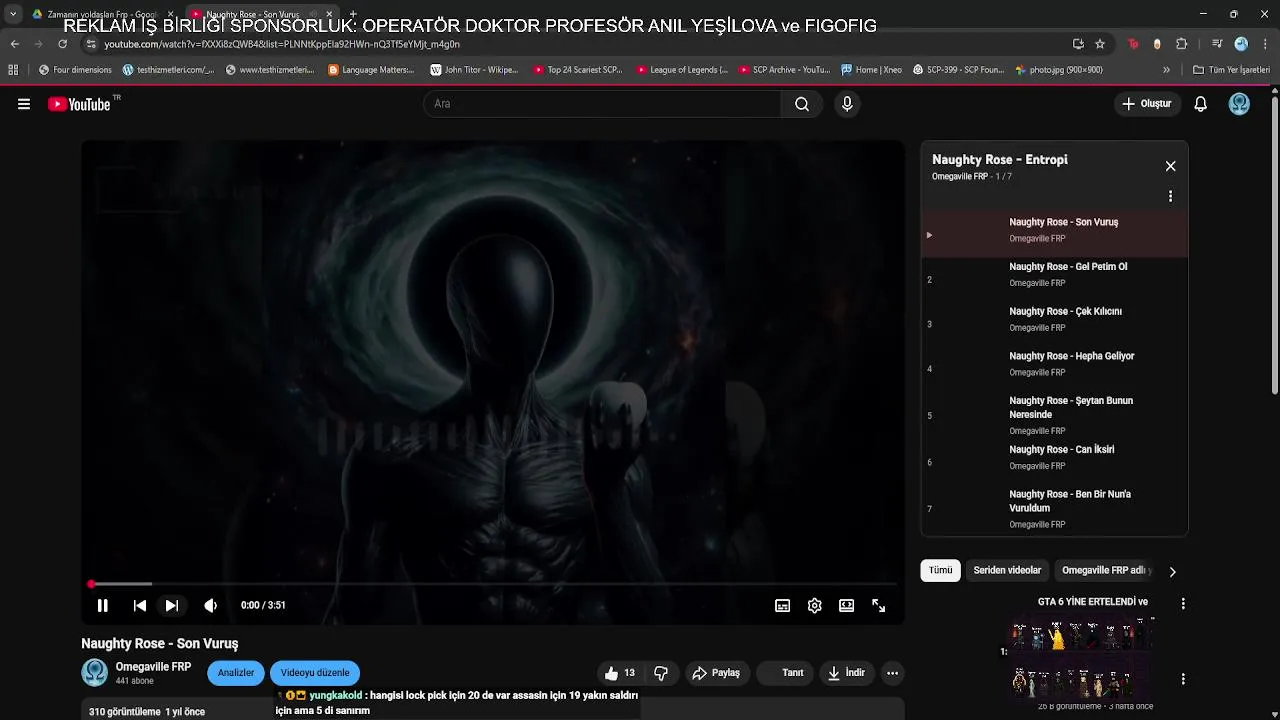The image size is (1280, 720).
Task: Open the photo.jpg (900×900) bookmark
Action: click(1059, 70)
